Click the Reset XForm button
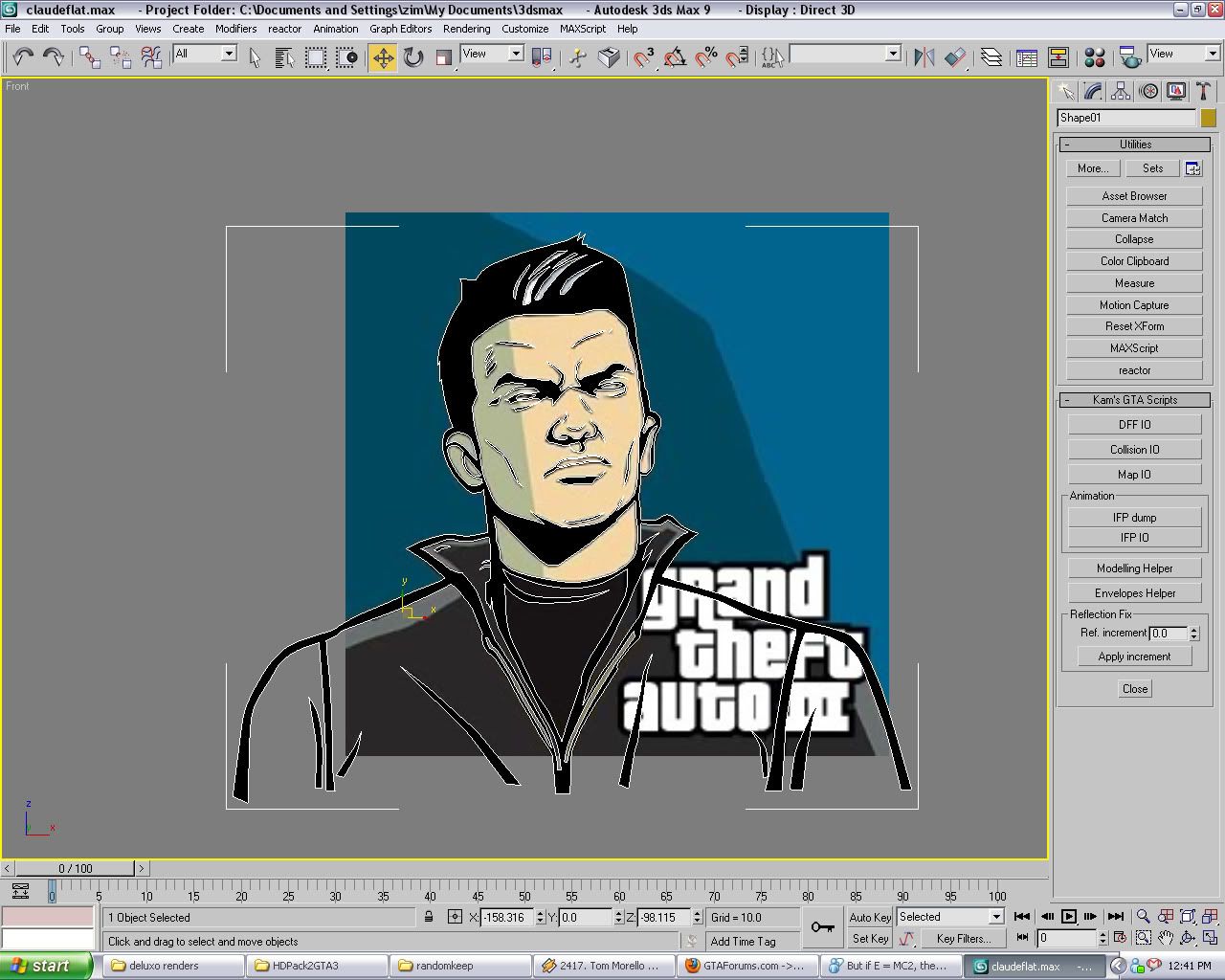 [1135, 326]
